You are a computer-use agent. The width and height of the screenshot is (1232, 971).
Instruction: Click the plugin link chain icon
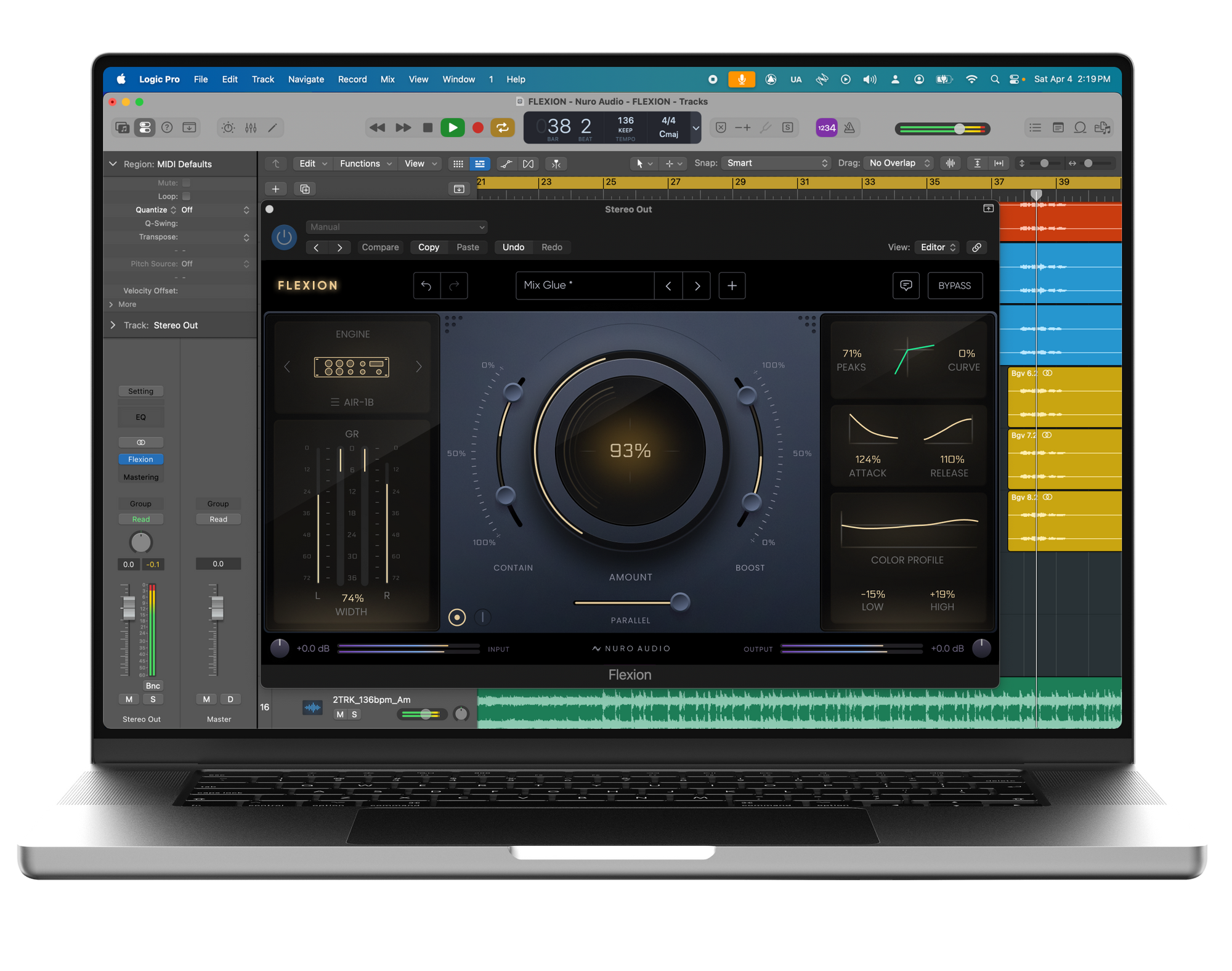(x=976, y=247)
